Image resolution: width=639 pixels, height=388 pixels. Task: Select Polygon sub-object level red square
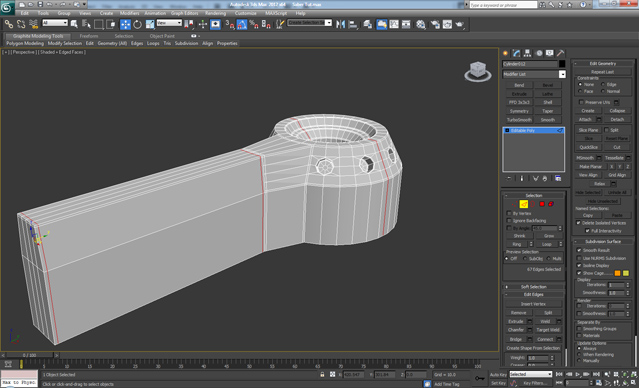pyautogui.click(x=542, y=204)
